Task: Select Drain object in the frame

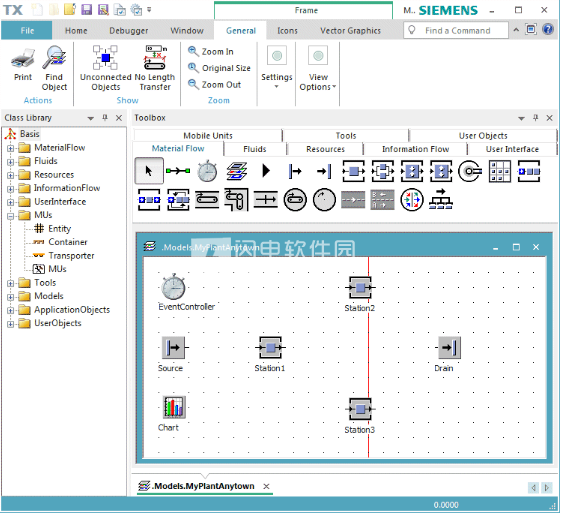Action: point(449,348)
